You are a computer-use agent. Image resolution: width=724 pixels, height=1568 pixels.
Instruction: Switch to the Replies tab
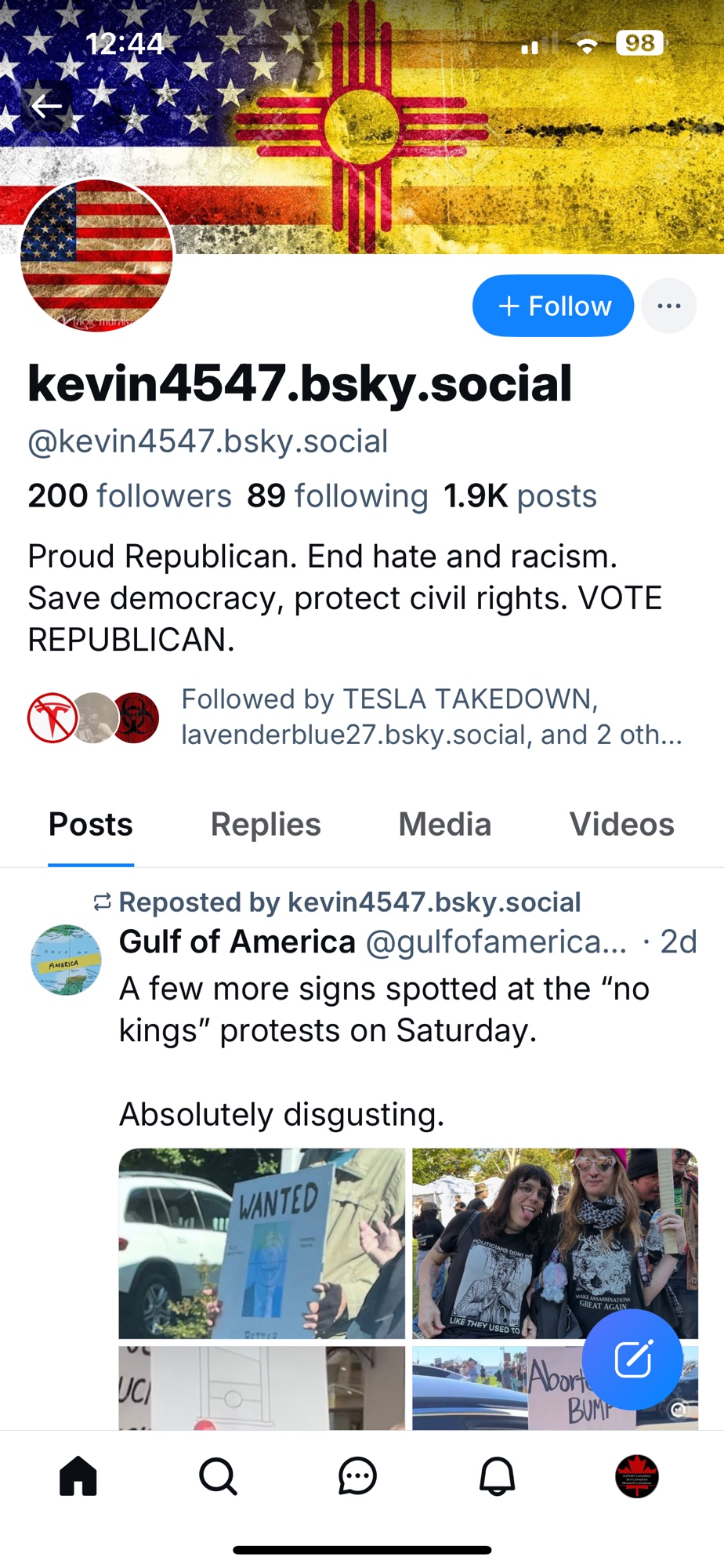tap(266, 825)
